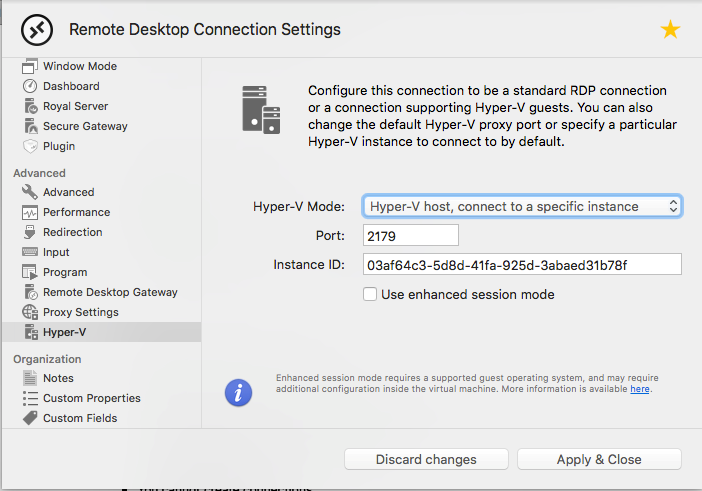The height and width of the screenshot is (491, 702).
Task: Click the 'Hyper-V Mode:' label
Action: click(x=299, y=206)
